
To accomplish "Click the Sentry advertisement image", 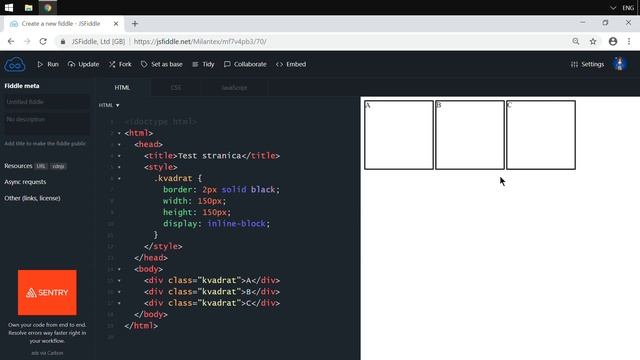I will point(47,293).
